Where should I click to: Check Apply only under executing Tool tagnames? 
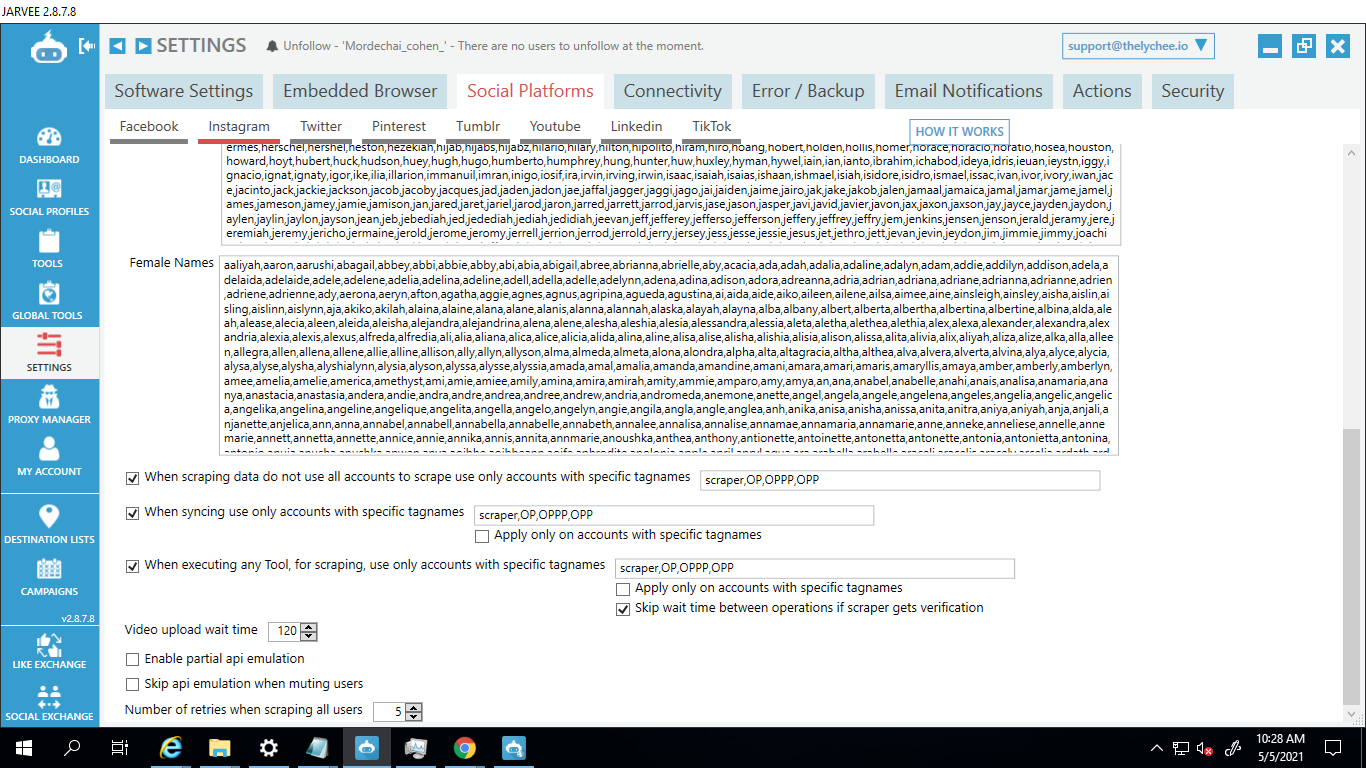(x=623, y=589)
